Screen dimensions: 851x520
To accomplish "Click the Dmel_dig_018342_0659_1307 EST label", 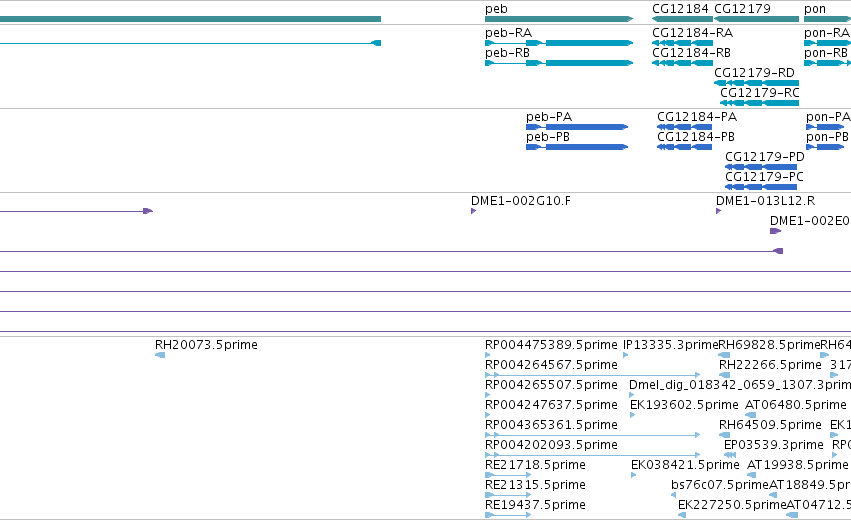I will tap(740, 385).
